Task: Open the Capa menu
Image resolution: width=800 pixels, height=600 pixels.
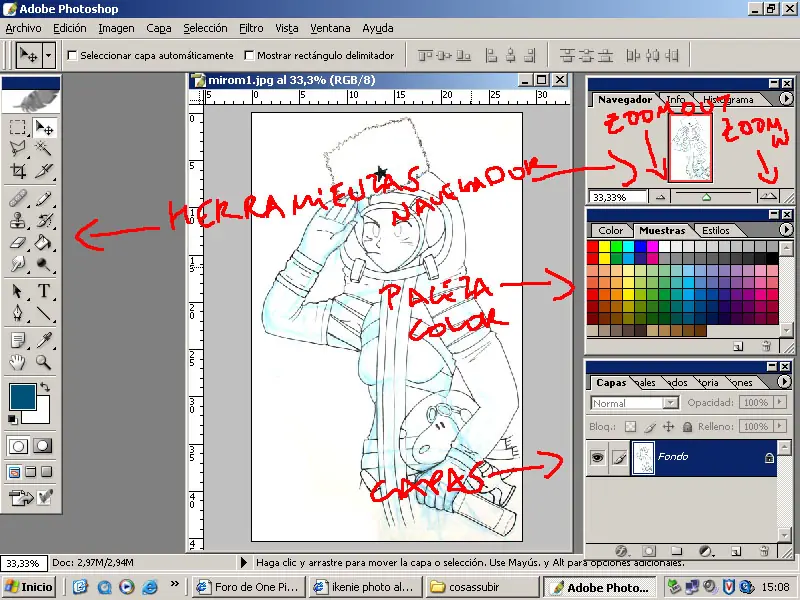Action: tap(159, 28)
